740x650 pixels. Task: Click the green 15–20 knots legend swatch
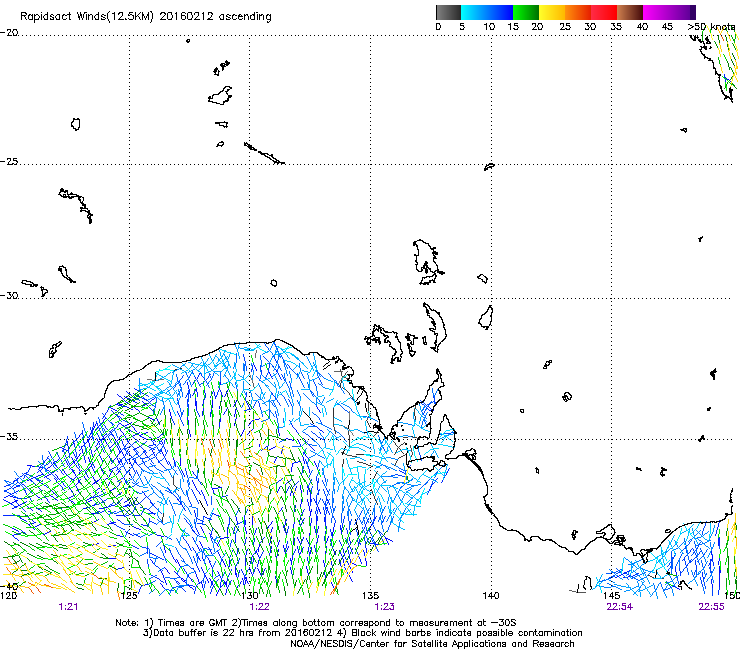point(526,12)
